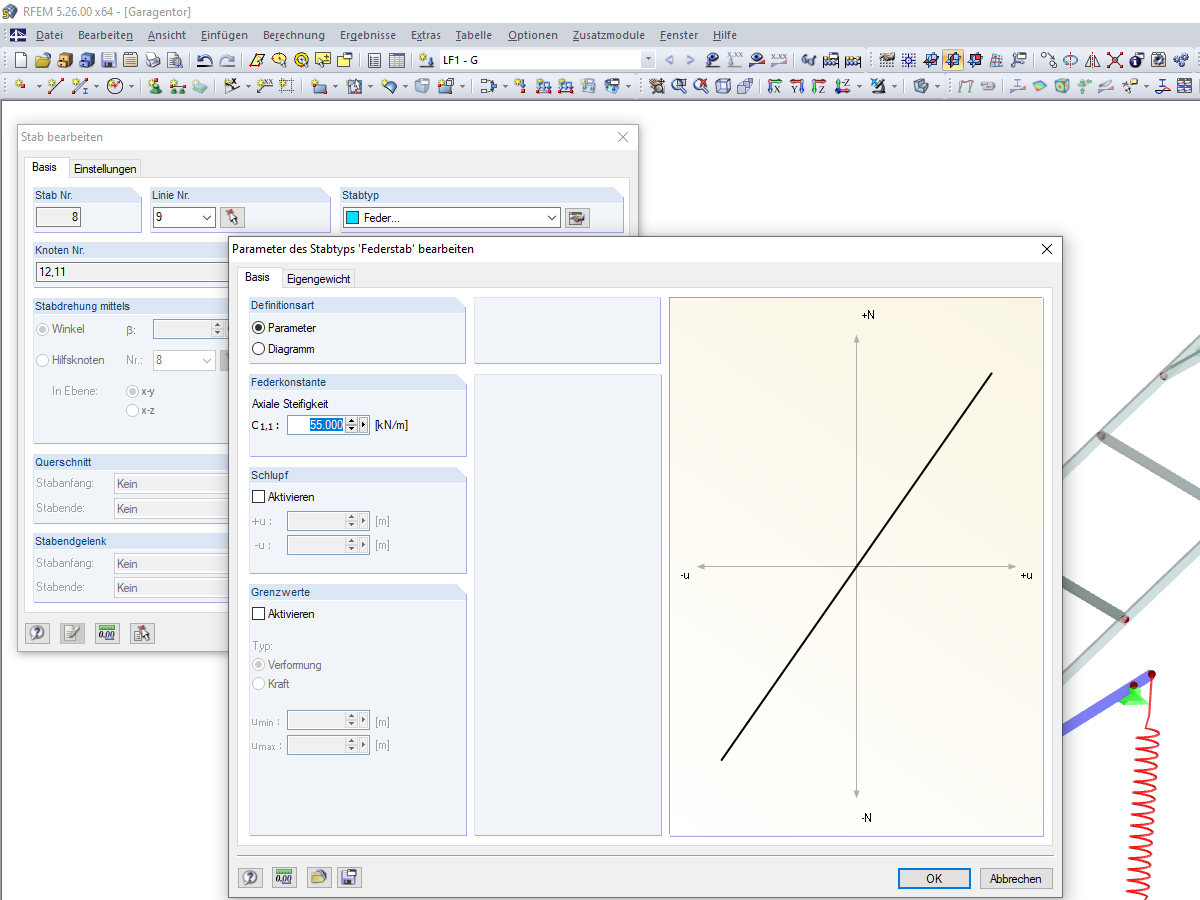Choose the x-z plane radio button

(x=132, y=410)
